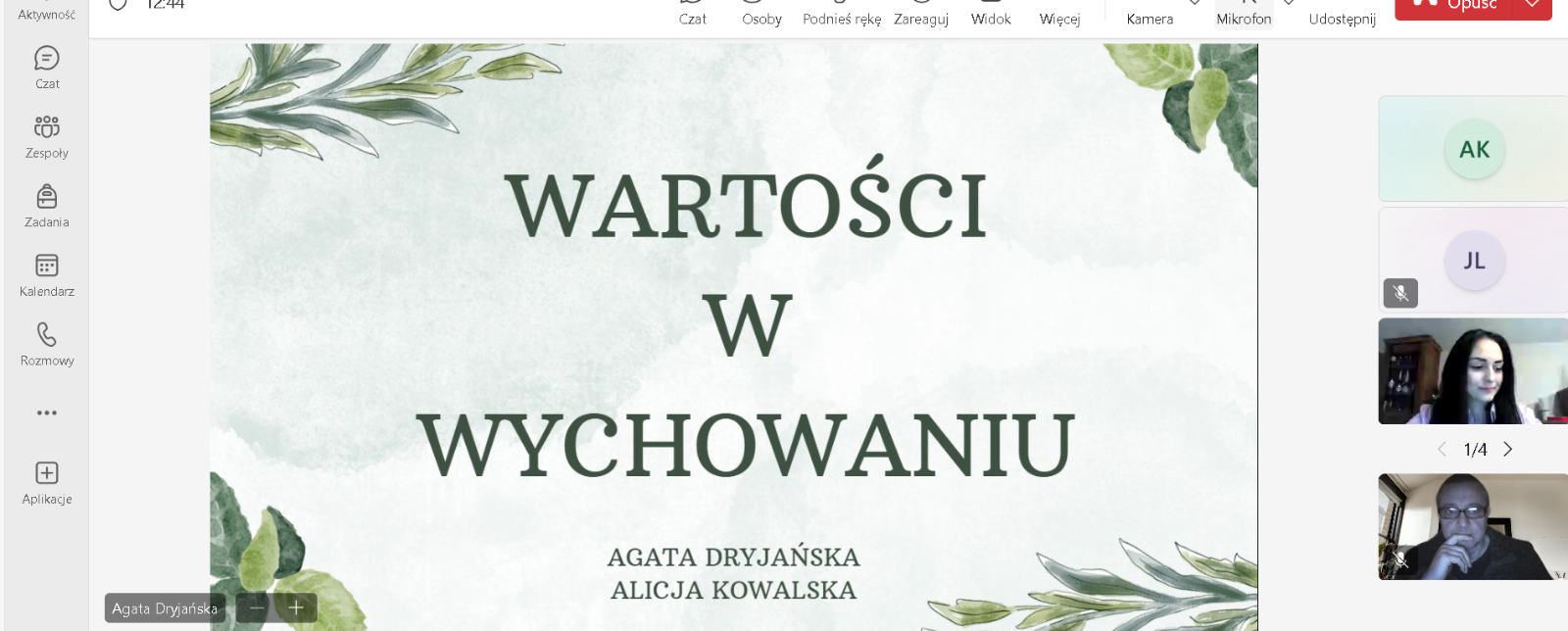Open Aplikacje apps store

47,482
